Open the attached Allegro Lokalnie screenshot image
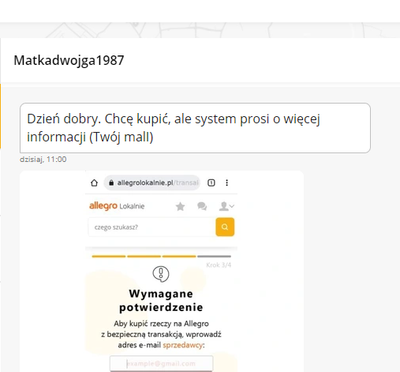 pyautogui.click(x=162, y=271)
